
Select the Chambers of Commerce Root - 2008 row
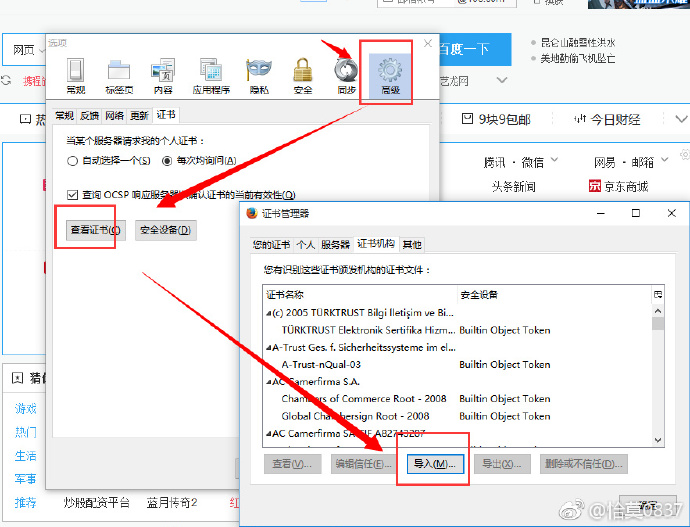[x=457, y=399]
